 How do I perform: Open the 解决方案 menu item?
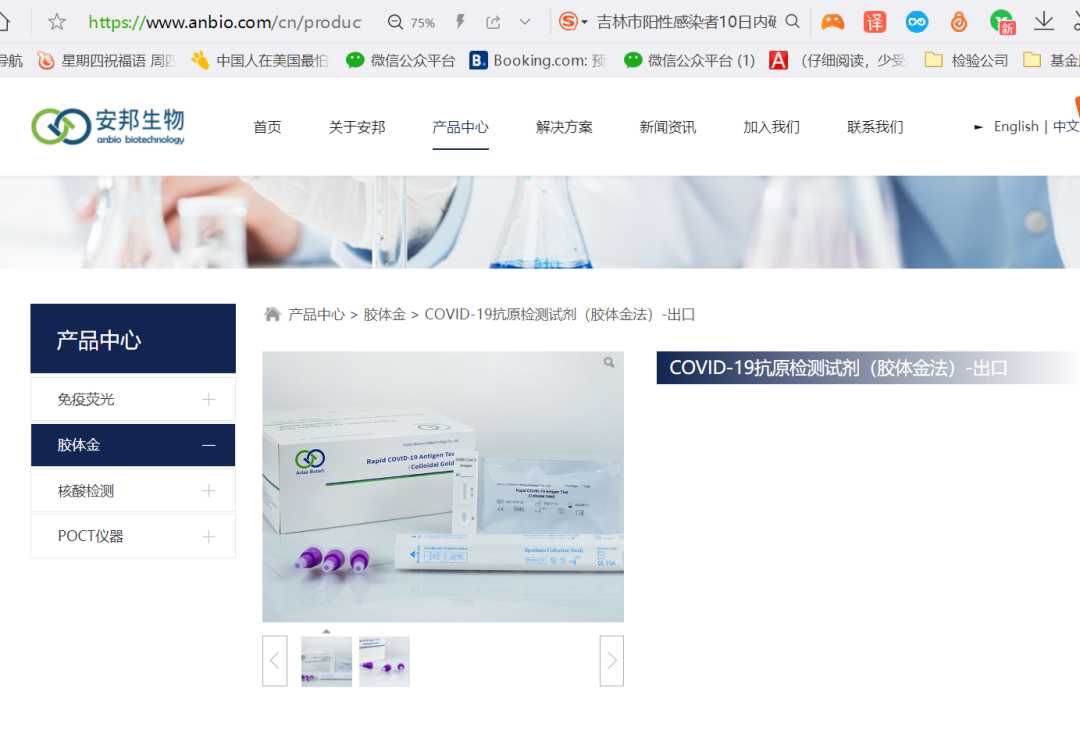[564, 127]
